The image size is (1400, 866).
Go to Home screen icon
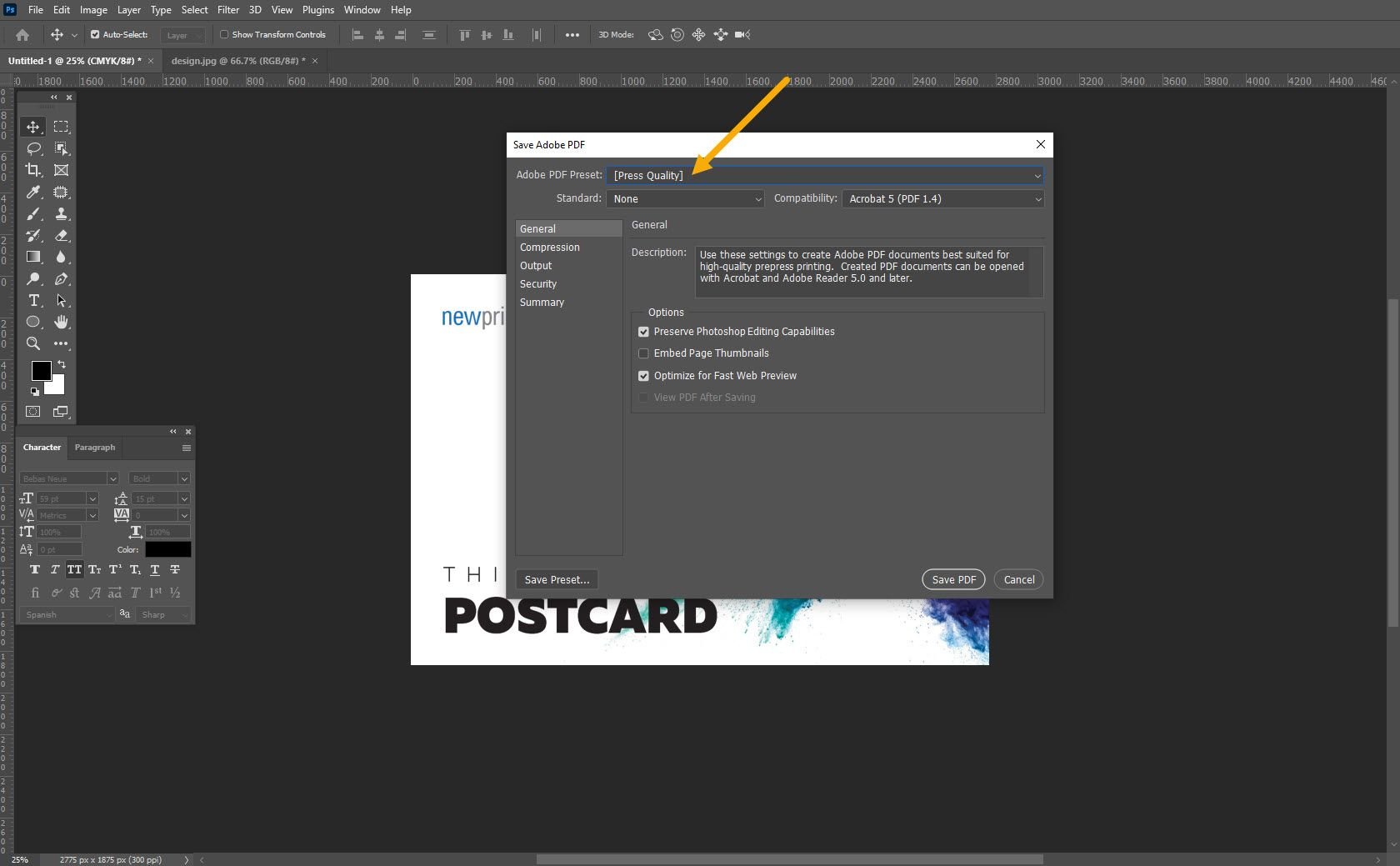tap(22, 35)
